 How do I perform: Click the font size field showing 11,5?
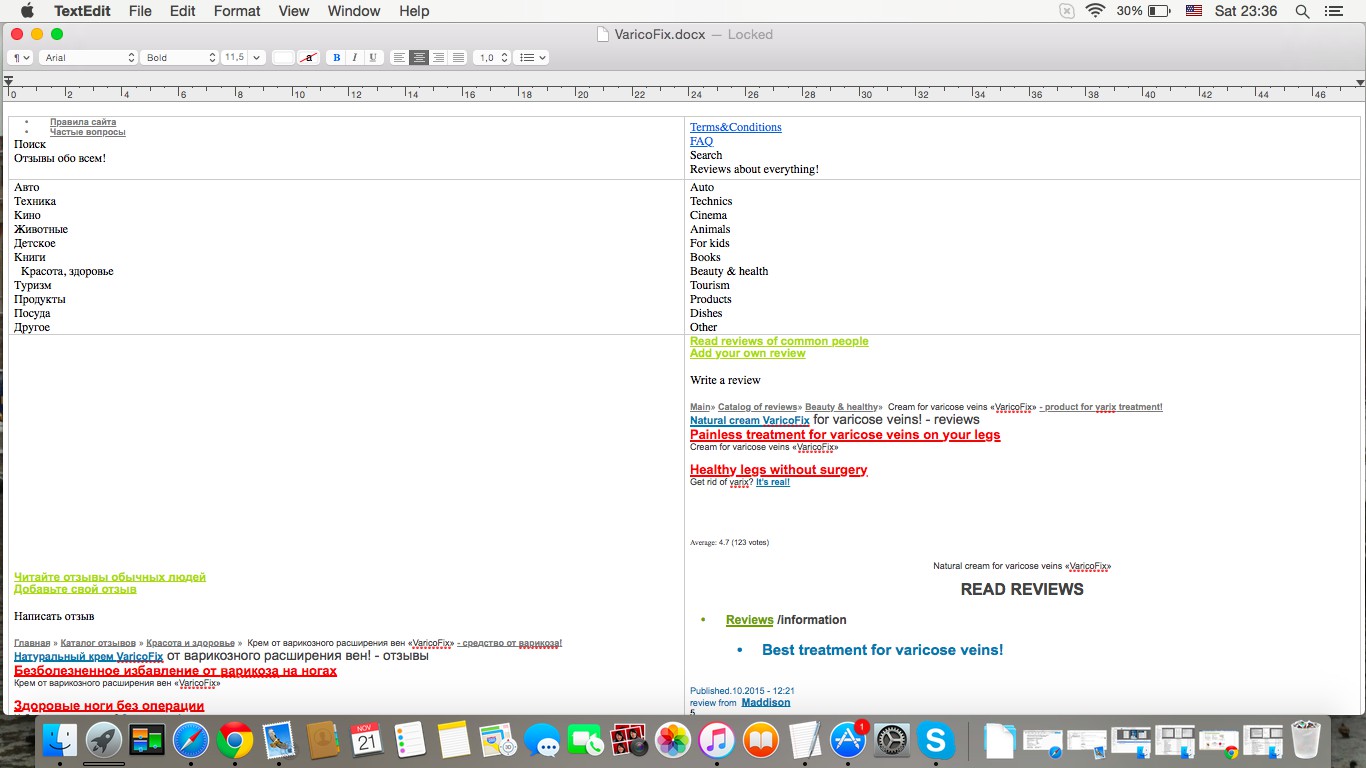pos(235,58)
